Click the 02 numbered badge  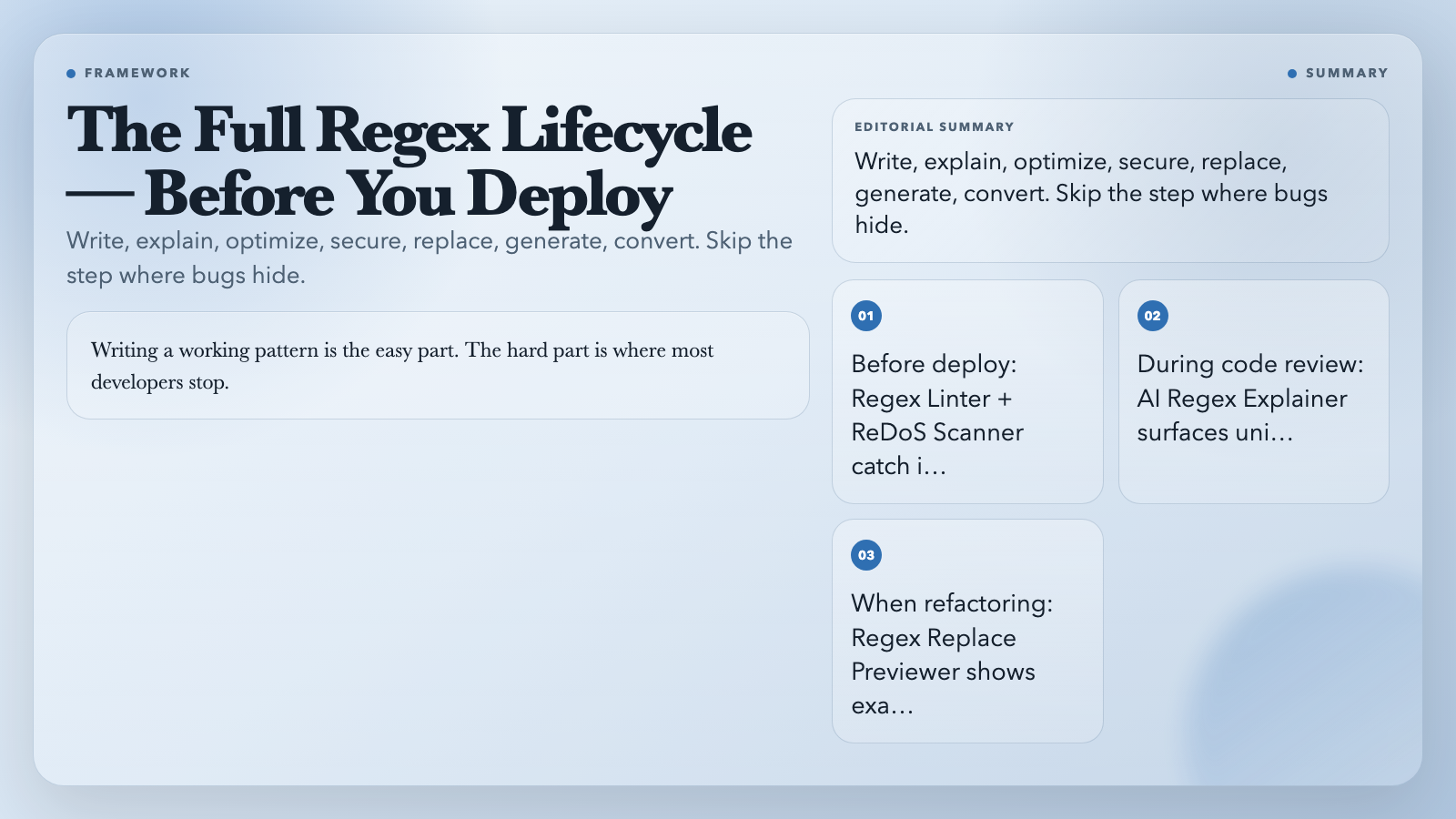point(1152,316)
